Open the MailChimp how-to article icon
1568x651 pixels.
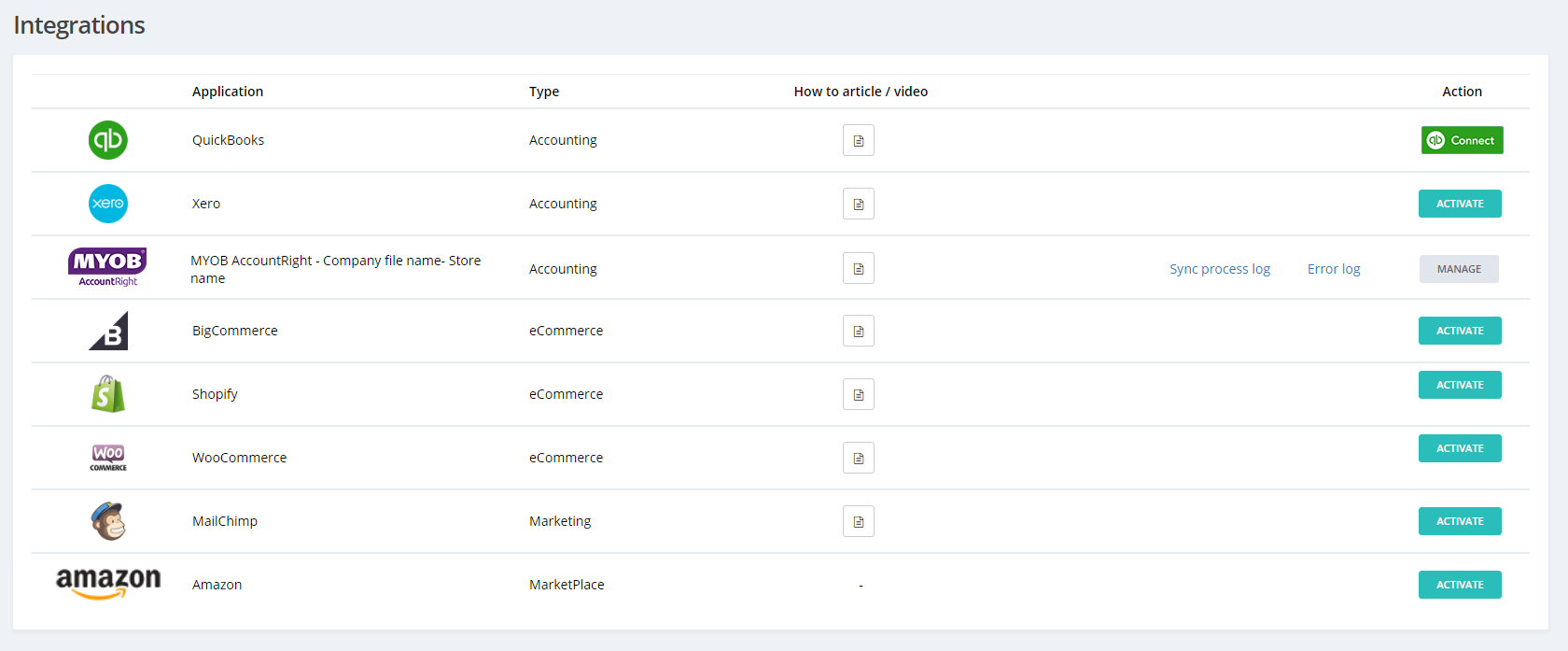point(858,521)
